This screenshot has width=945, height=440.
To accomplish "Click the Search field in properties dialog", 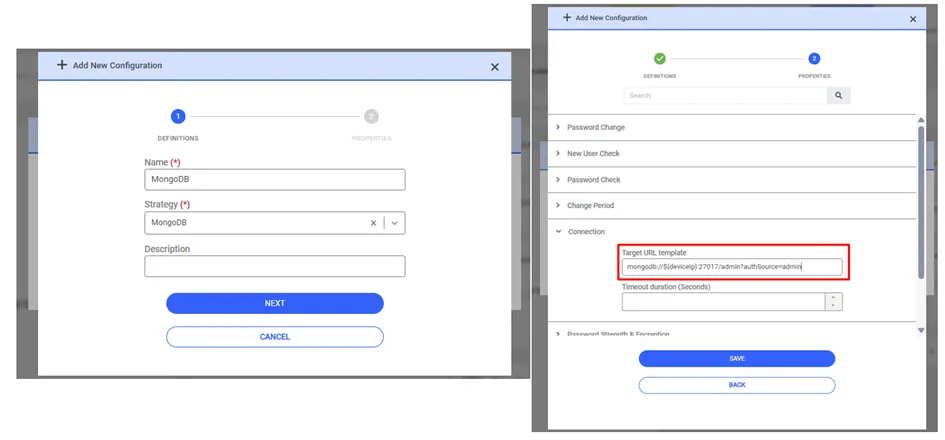I will point(726,95).
